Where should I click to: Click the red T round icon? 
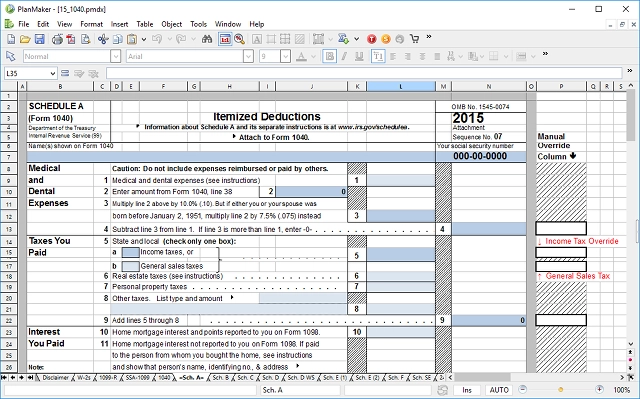371,39
